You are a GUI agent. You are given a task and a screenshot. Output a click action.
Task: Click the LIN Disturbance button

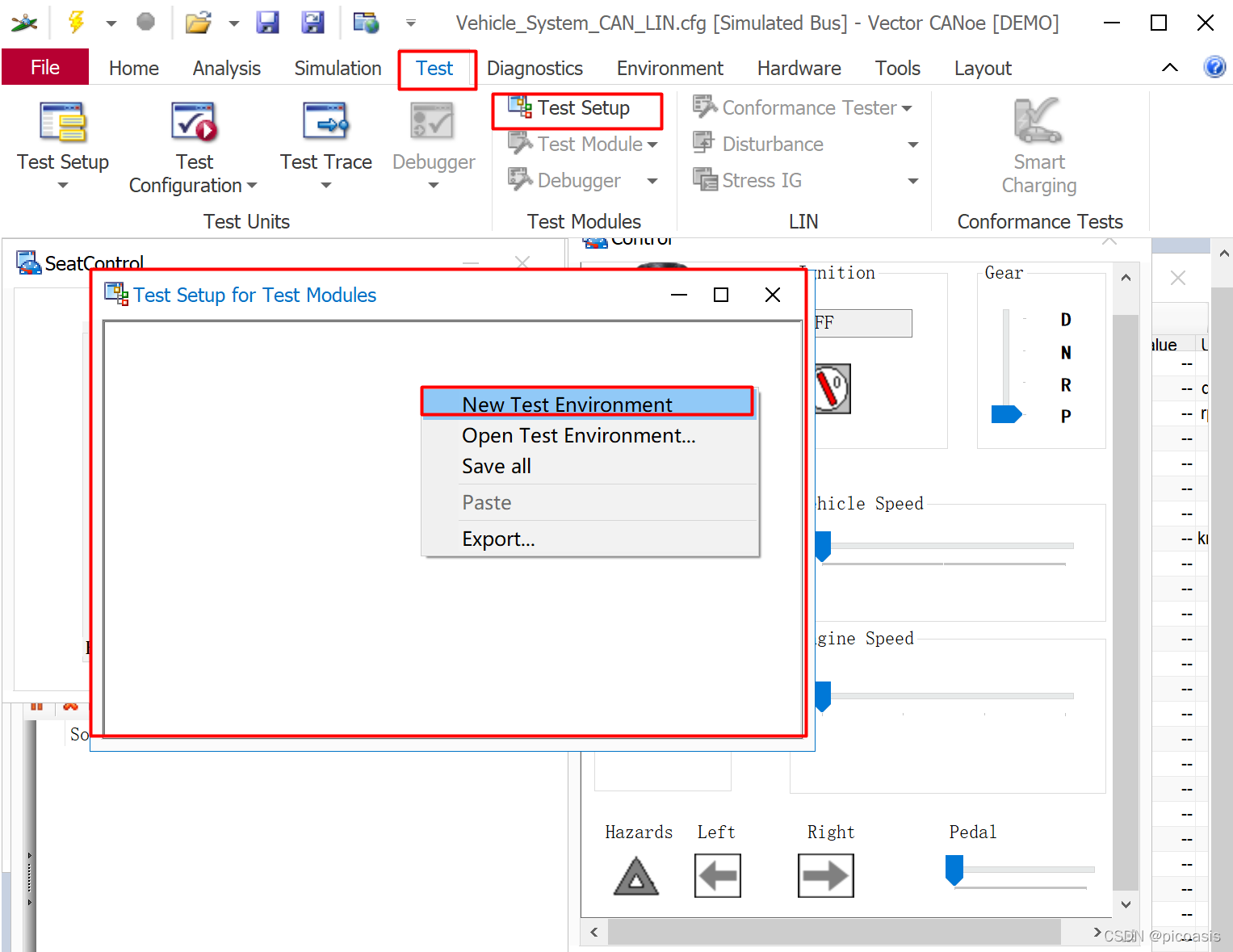click(x=758, y=144)
